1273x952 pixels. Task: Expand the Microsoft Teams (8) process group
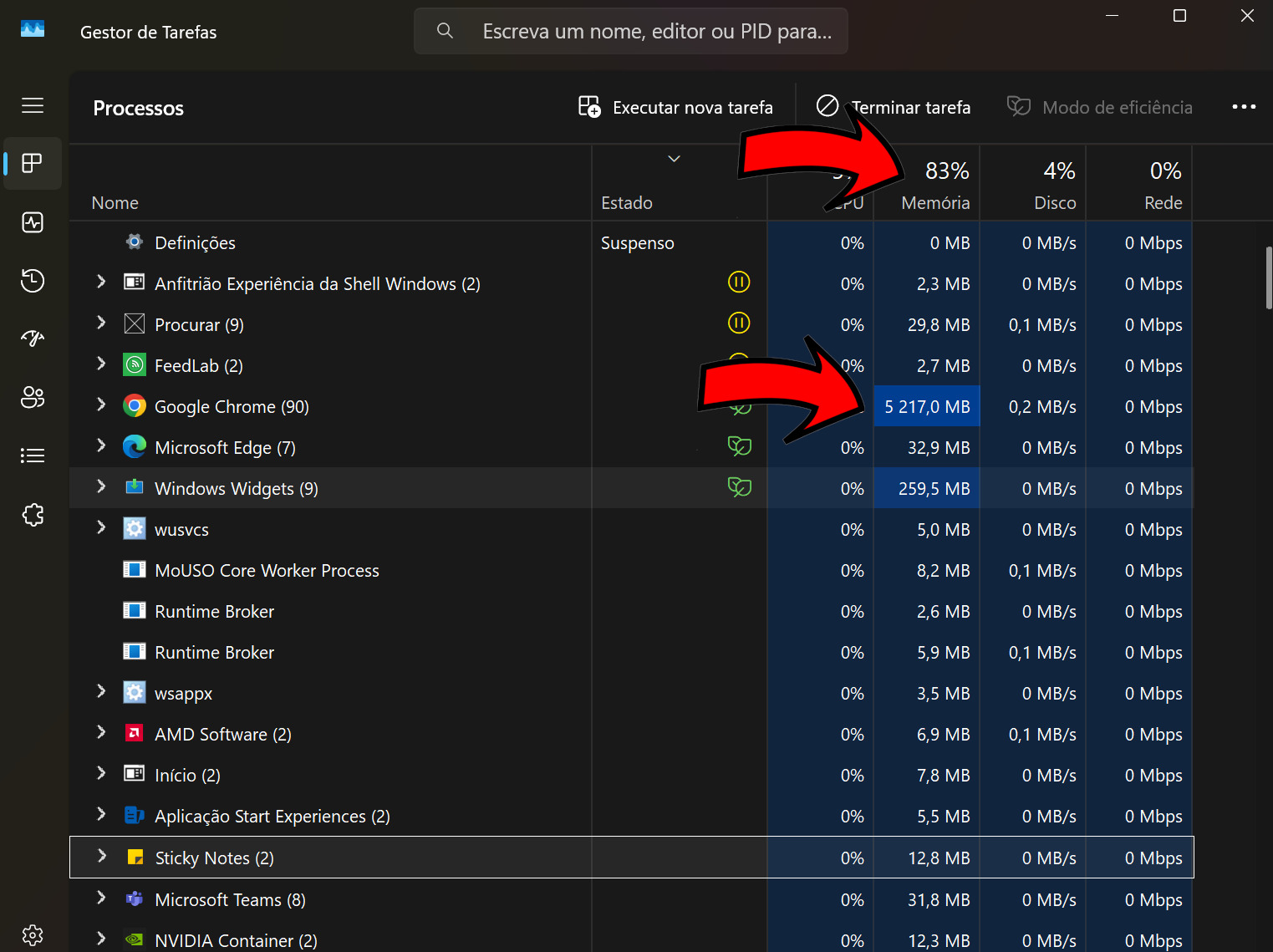pos(101,899)
